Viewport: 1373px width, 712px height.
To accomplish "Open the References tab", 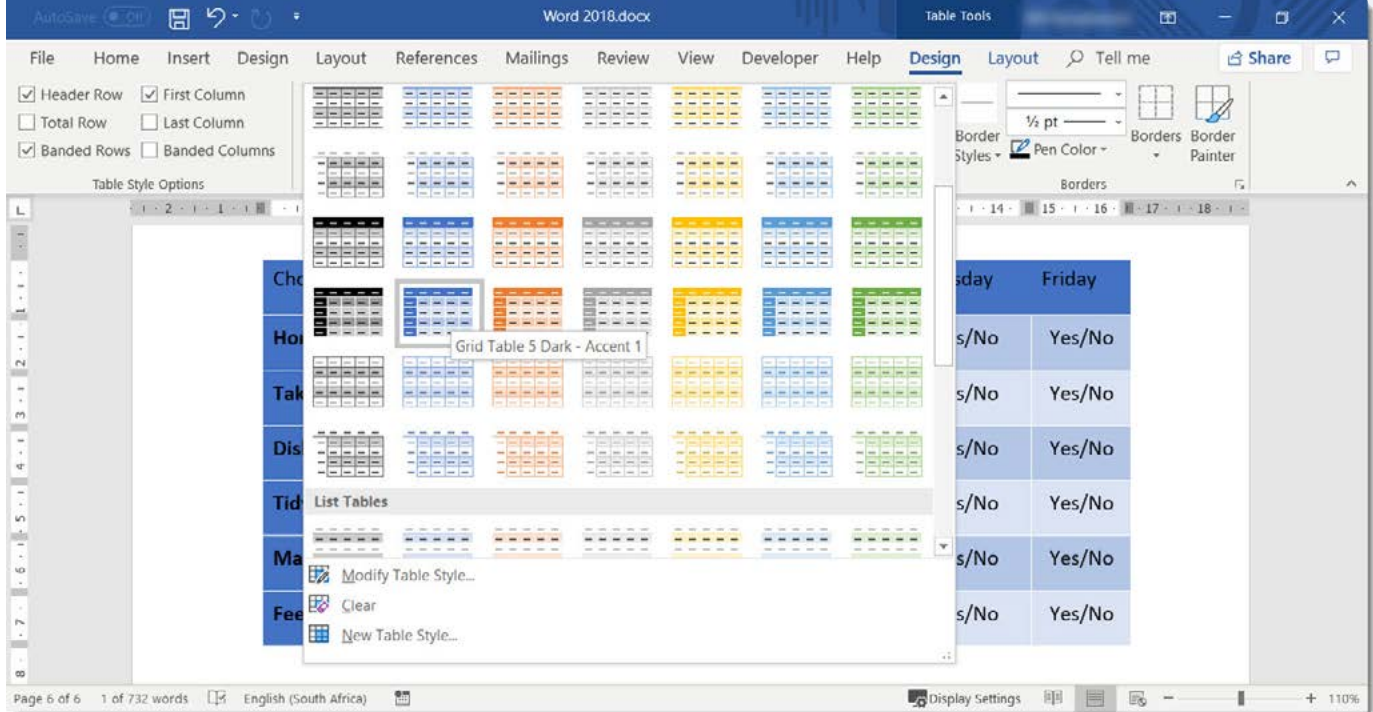I will (436, 58).
